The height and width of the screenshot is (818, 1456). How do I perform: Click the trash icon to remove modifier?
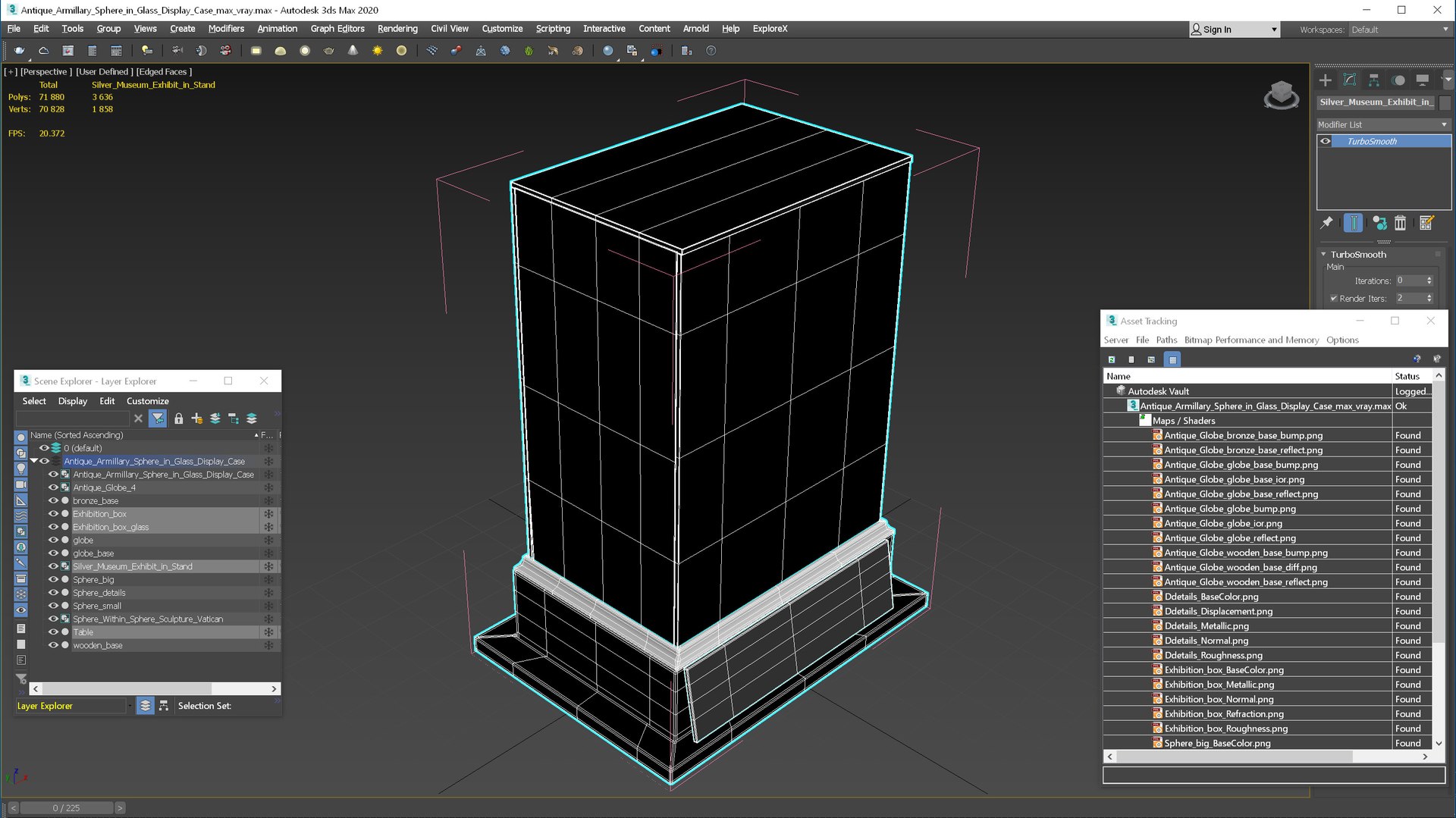1400,223
